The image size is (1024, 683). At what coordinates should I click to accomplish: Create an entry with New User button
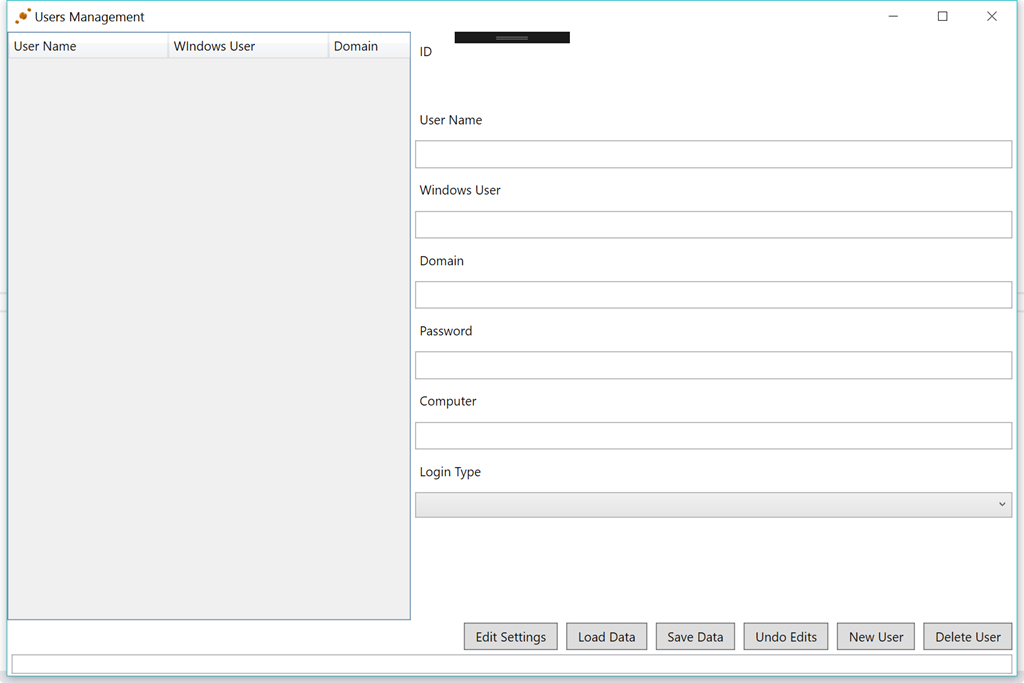(876, 637)
